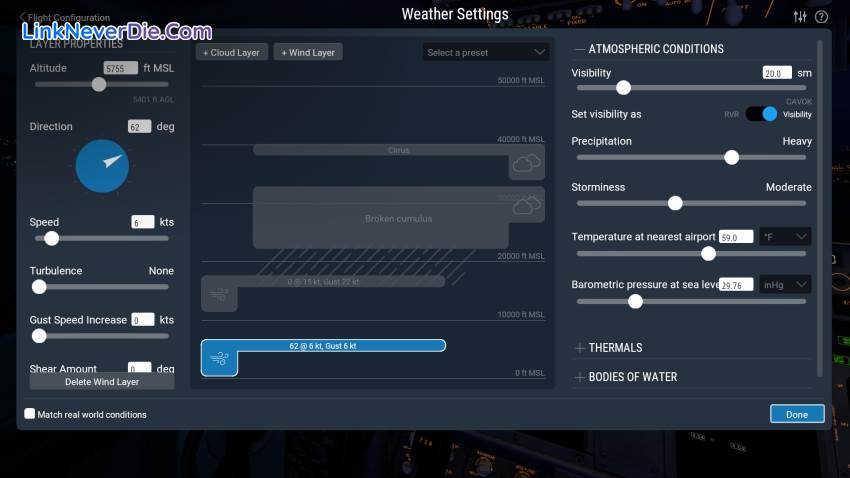The height and width of the screenshot is (478, 850).
Task: Toggle the RVR/Visibility switch
Action: tap(761, 114)
